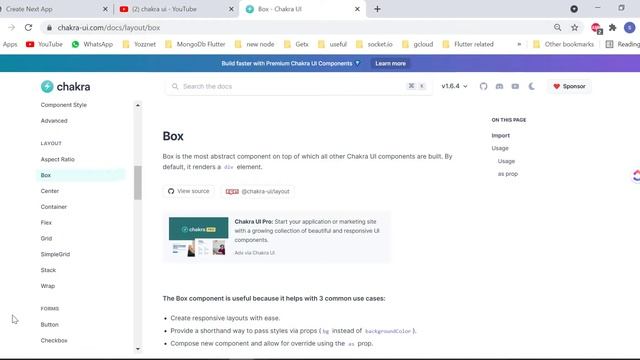Click Ads via Chakra UI link
The image size is (640, 360).
[254, 253]
